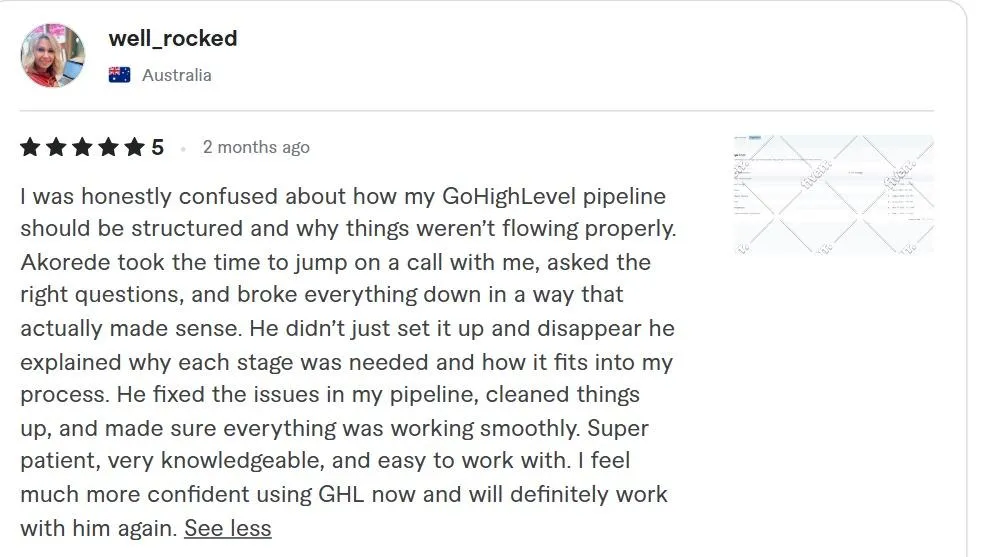Click the phrase "I was honestly confused"
The image size is (991, 557).
click(x=127, y=196)
